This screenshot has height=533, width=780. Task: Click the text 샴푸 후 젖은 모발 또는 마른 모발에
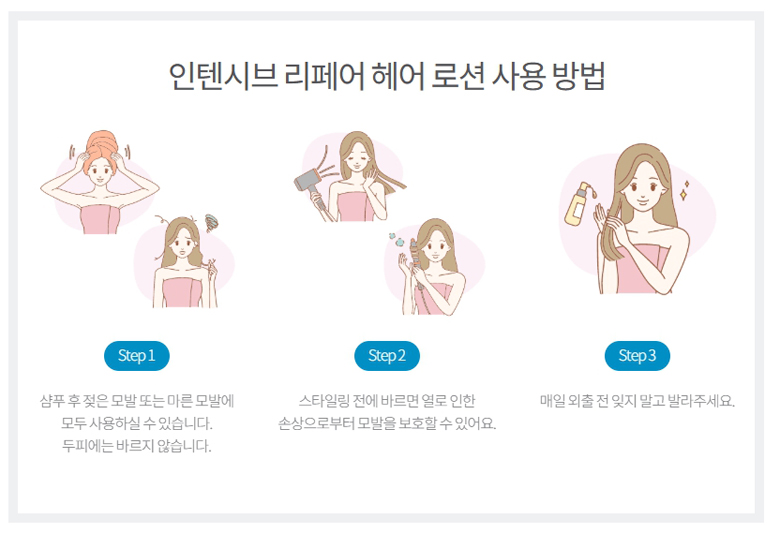pyautogui.click(x=137, y=401)
